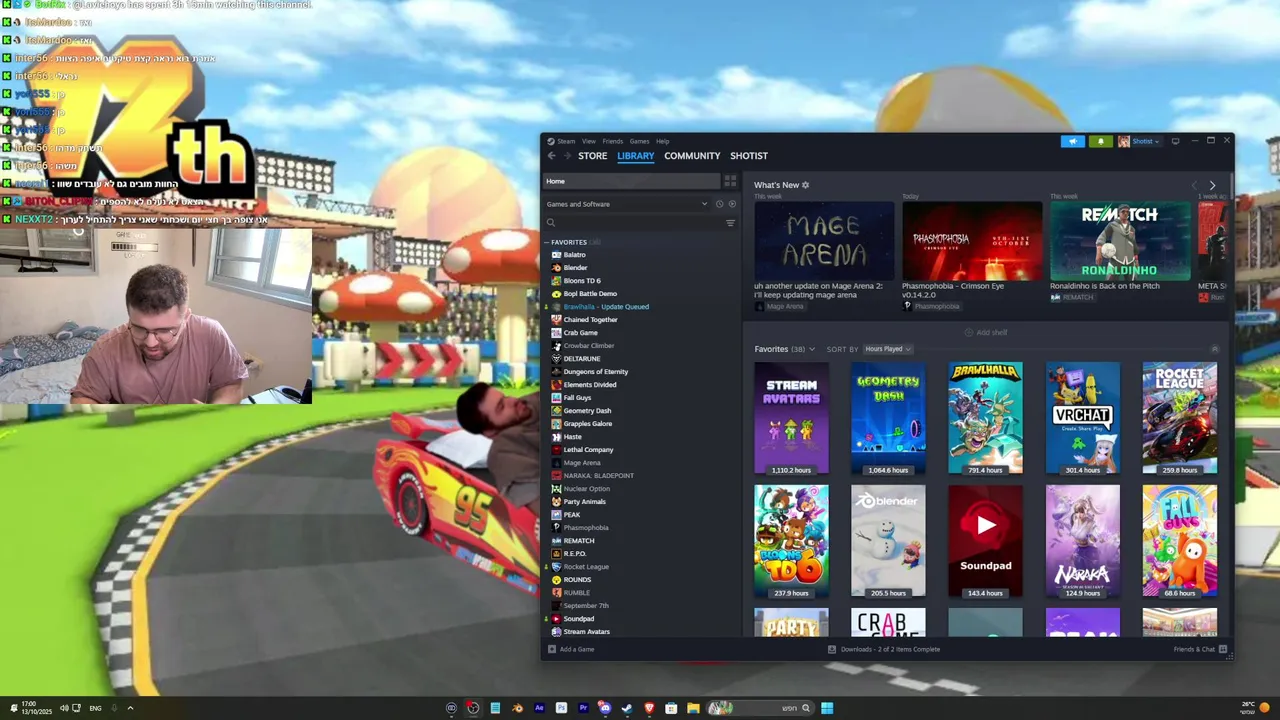Open the green notifications bell

point(1100,141)
